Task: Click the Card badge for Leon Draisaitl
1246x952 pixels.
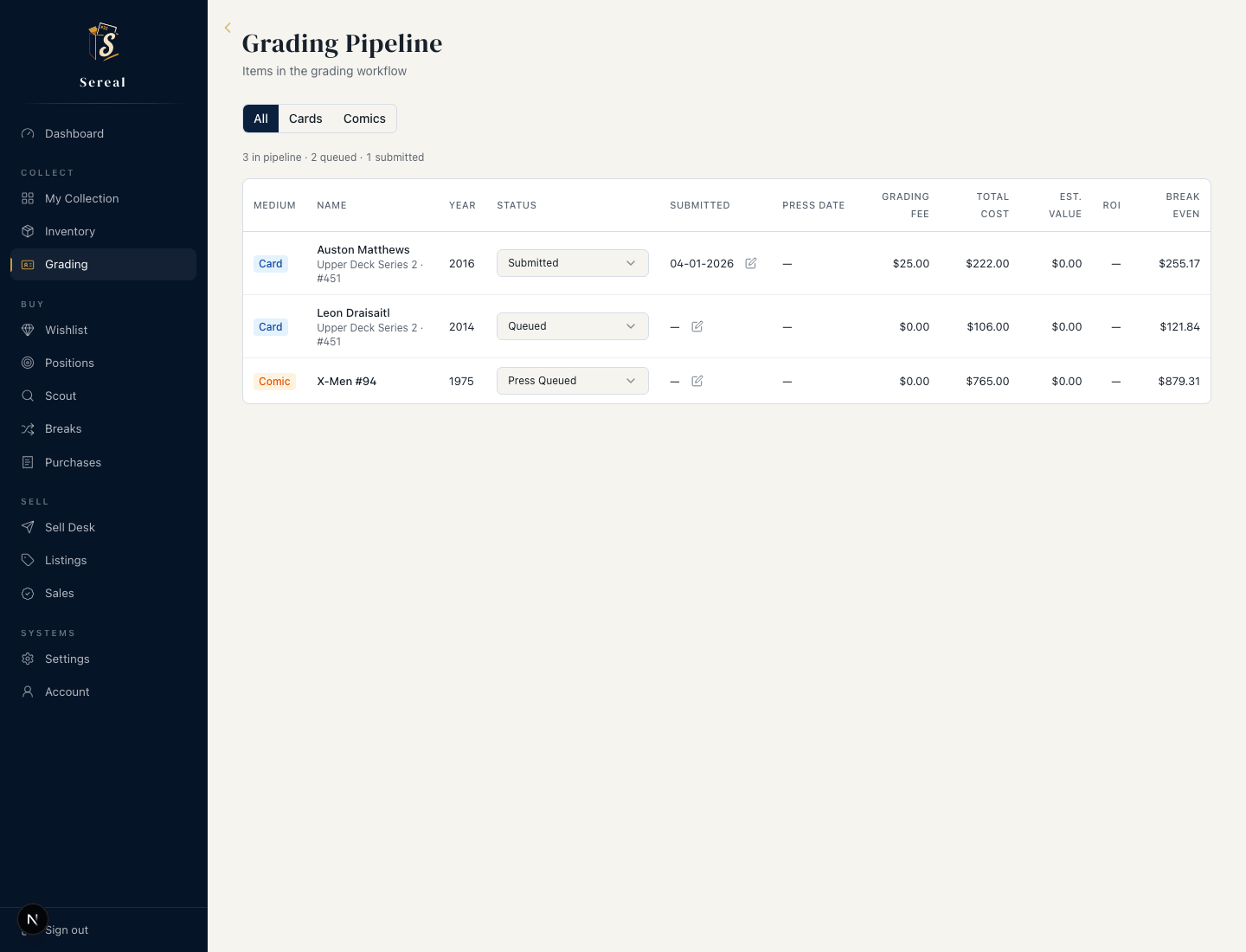Action: tap(270, 327)
